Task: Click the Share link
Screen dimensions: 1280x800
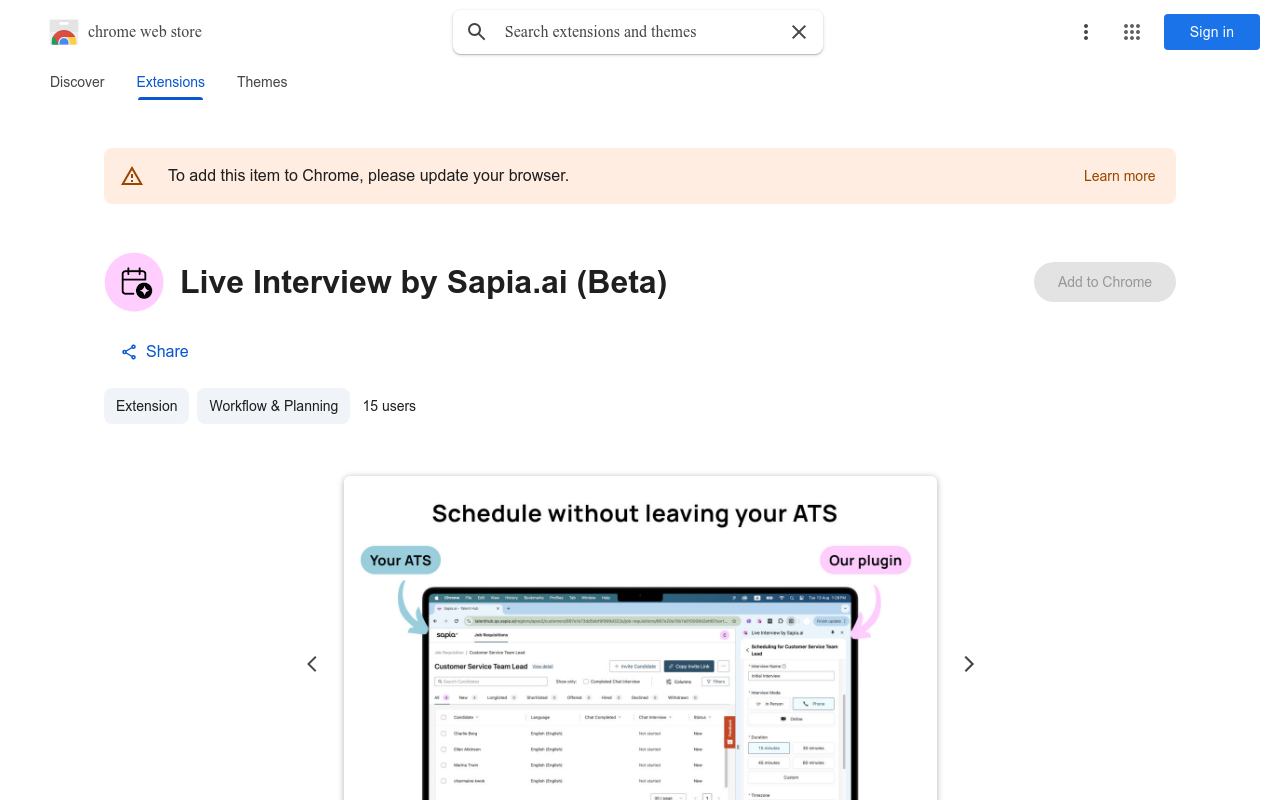Action: click(155, 352)
